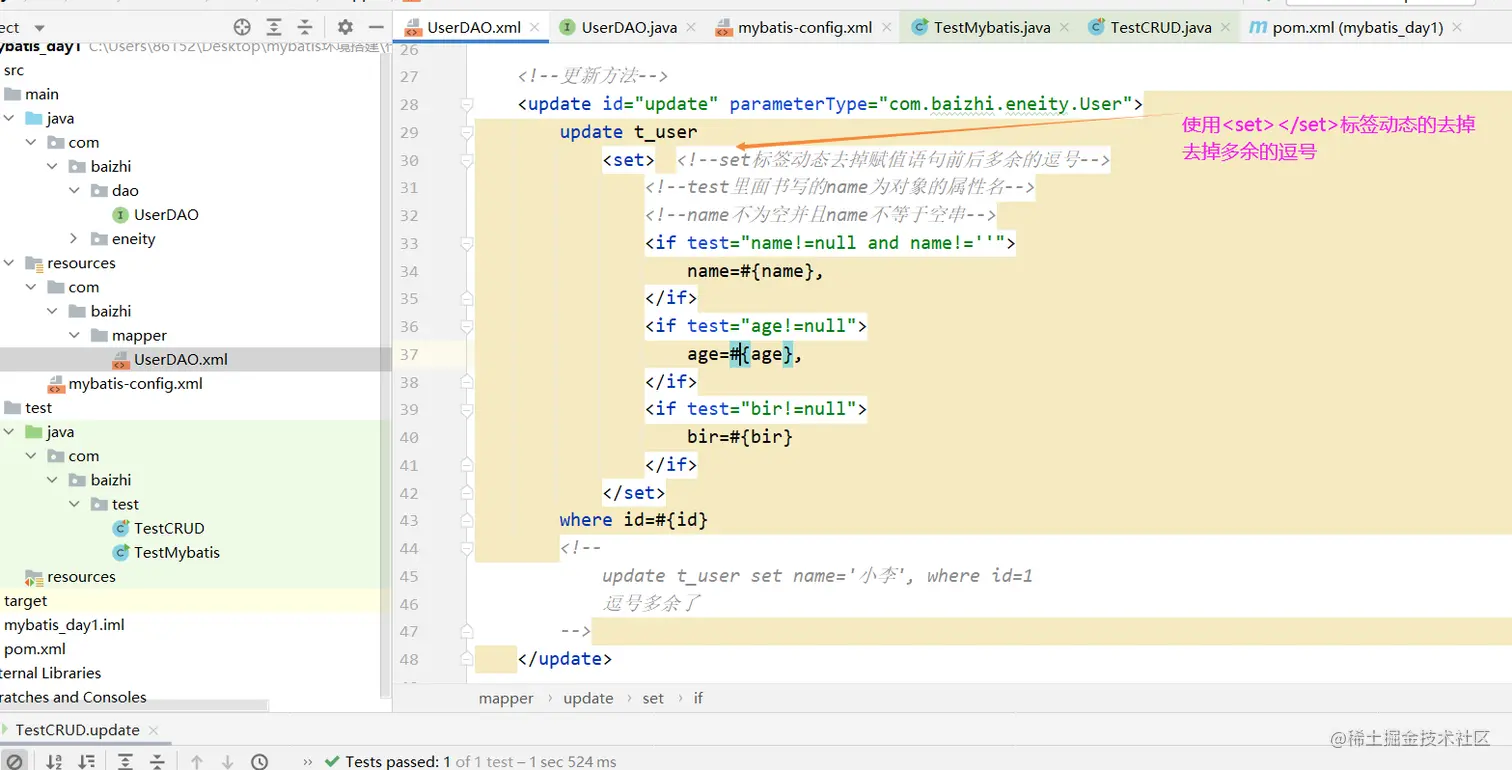
Task: Fold the set tag at line 30
Action: coord(466,160)
